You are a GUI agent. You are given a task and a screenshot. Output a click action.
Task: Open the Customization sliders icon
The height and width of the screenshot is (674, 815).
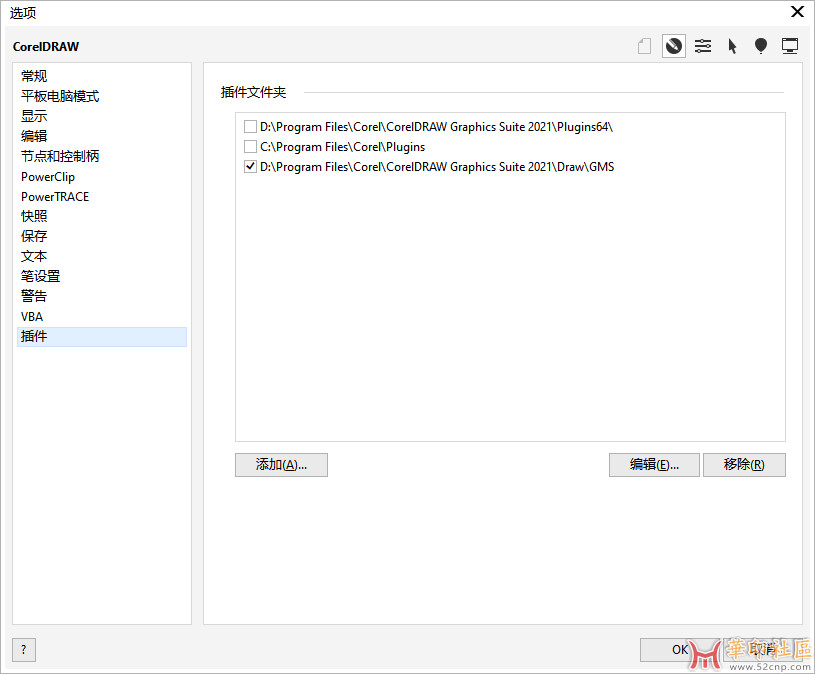click(703, 46)
